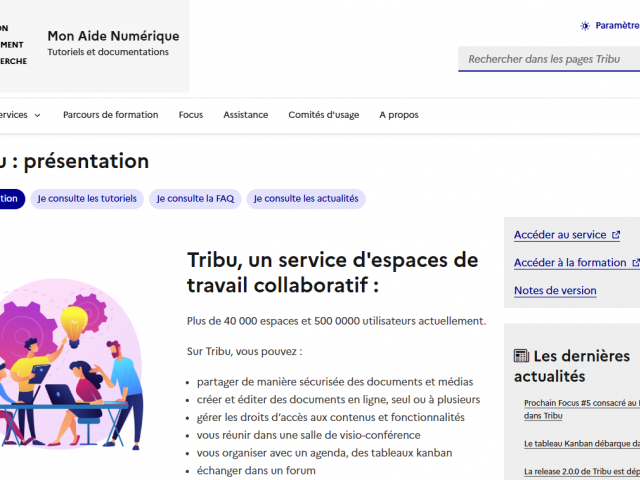
Task: Click external-link icon beside Accéder au service
Action: [x=616, y=236]
